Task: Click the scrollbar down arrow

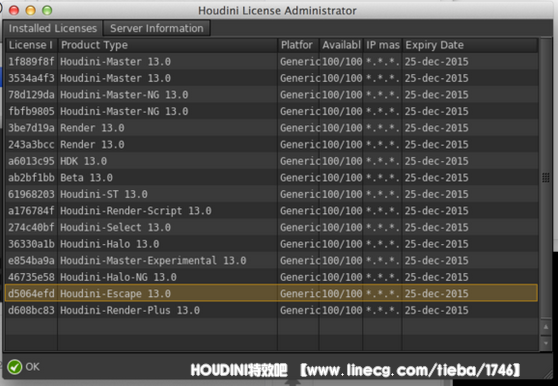Action: coord(546,343)
